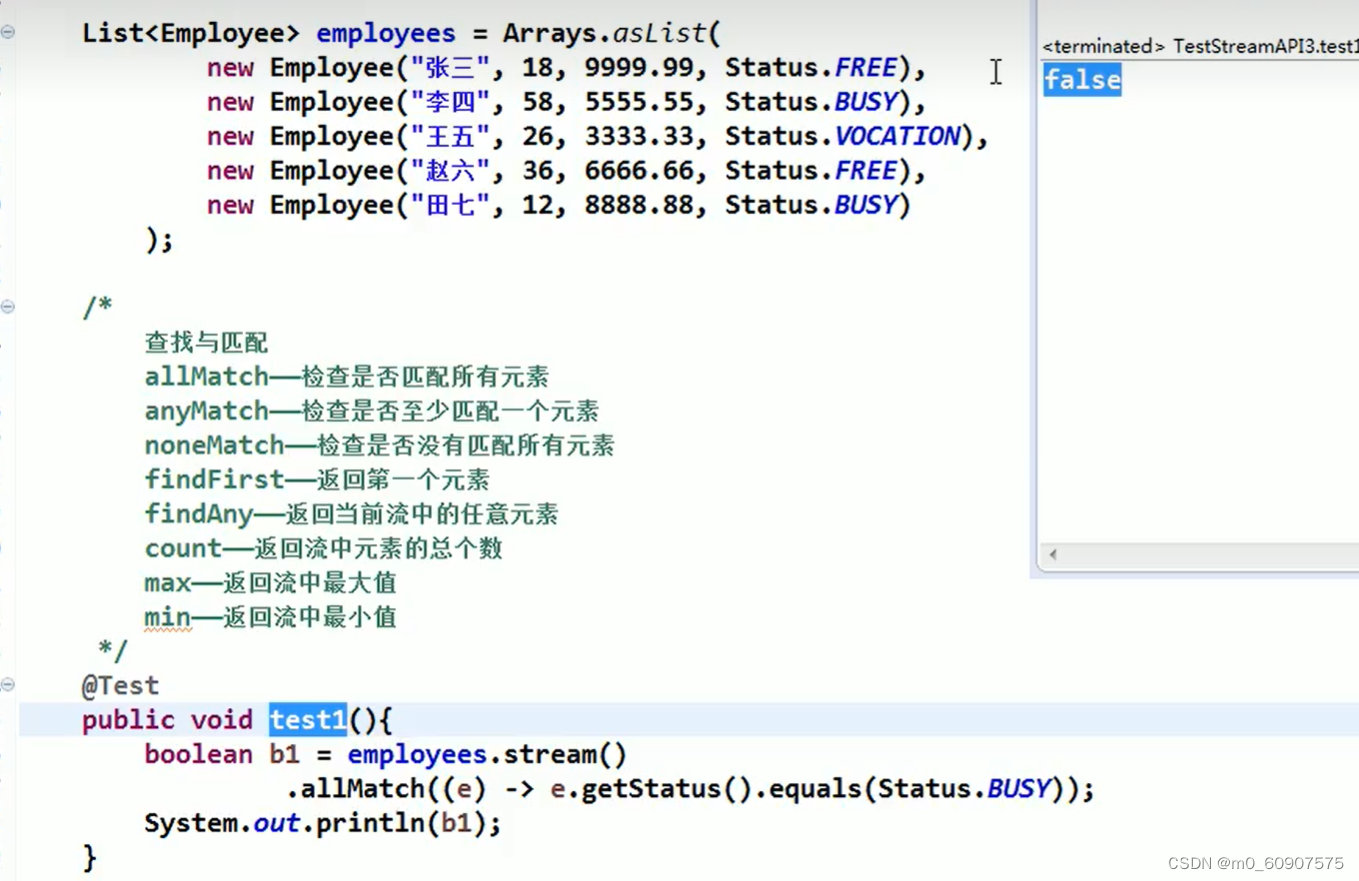
Task: Click the "田七" string literal
Action: 450,205
